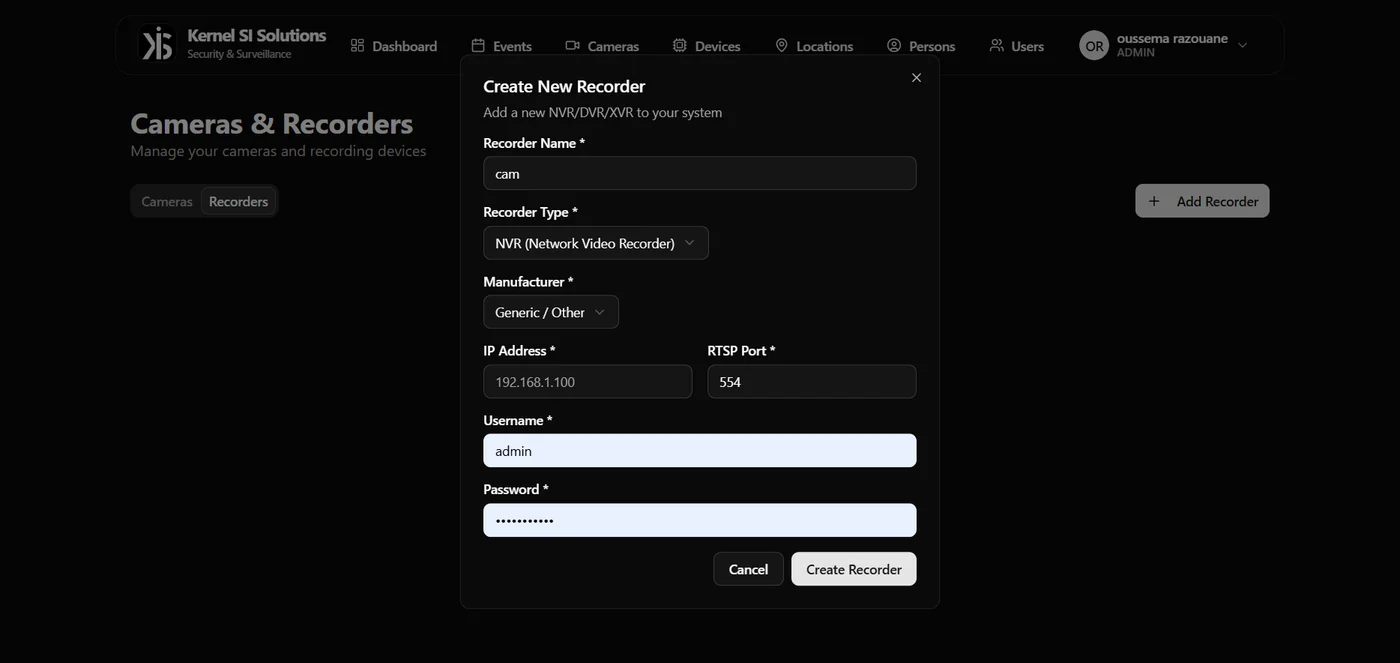1400x663 pixels.
Task: Click the ADMIN role text
Action: tap(1136, 53)
